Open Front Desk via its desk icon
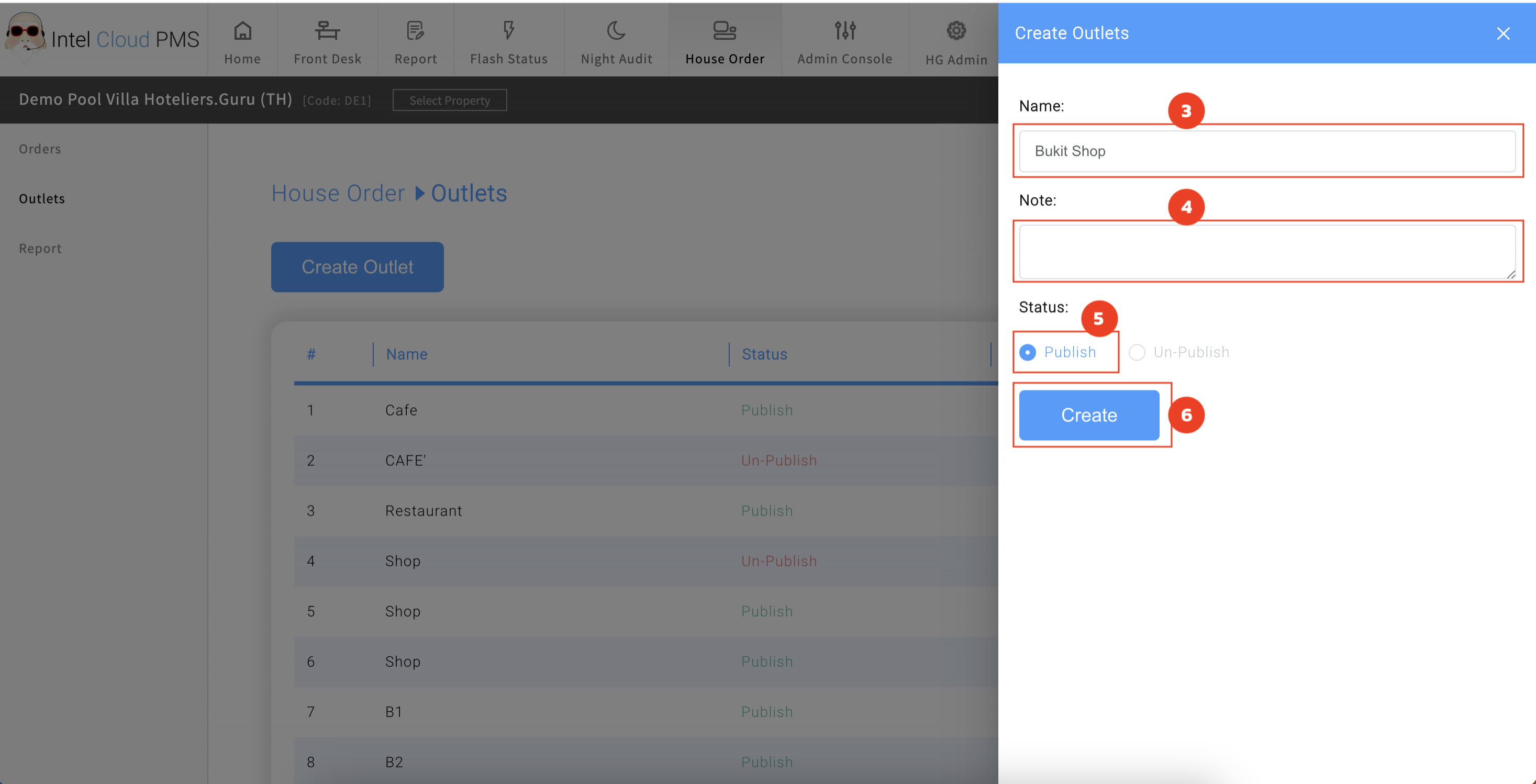 coord(327,31)
